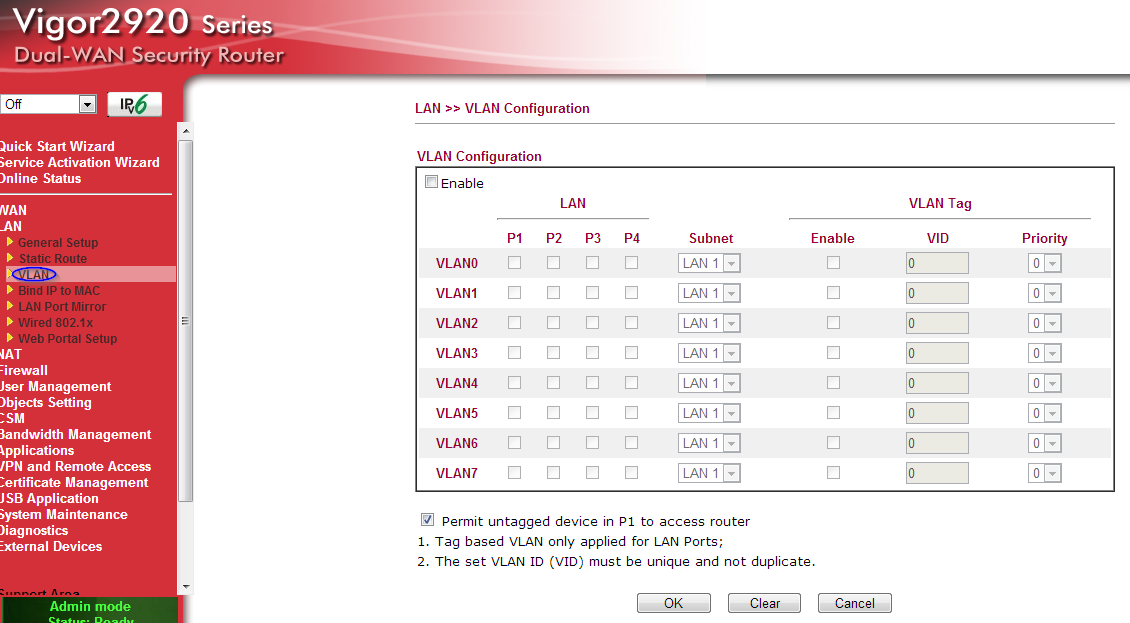The width and height of the screenshot is (1130, 623).
Task: Open the System Maintenance menu
Action: tap(63, 514)
